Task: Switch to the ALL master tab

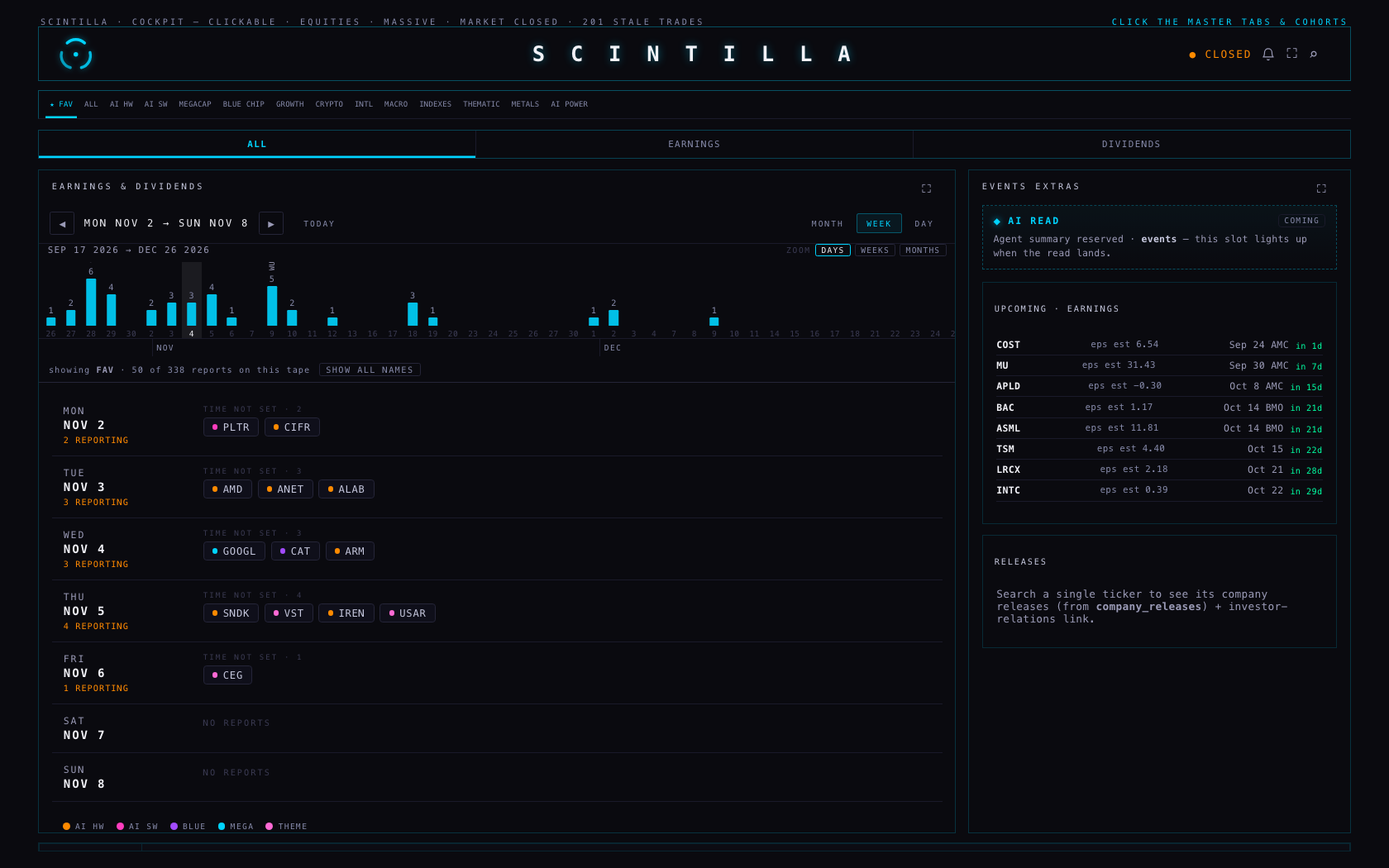Action: coord(257,144)
